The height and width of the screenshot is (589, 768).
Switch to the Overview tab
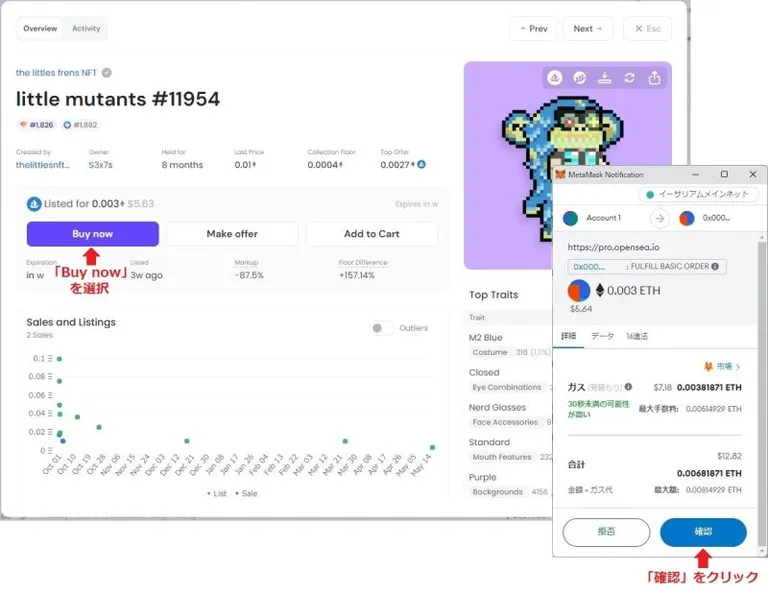point(40,29)
